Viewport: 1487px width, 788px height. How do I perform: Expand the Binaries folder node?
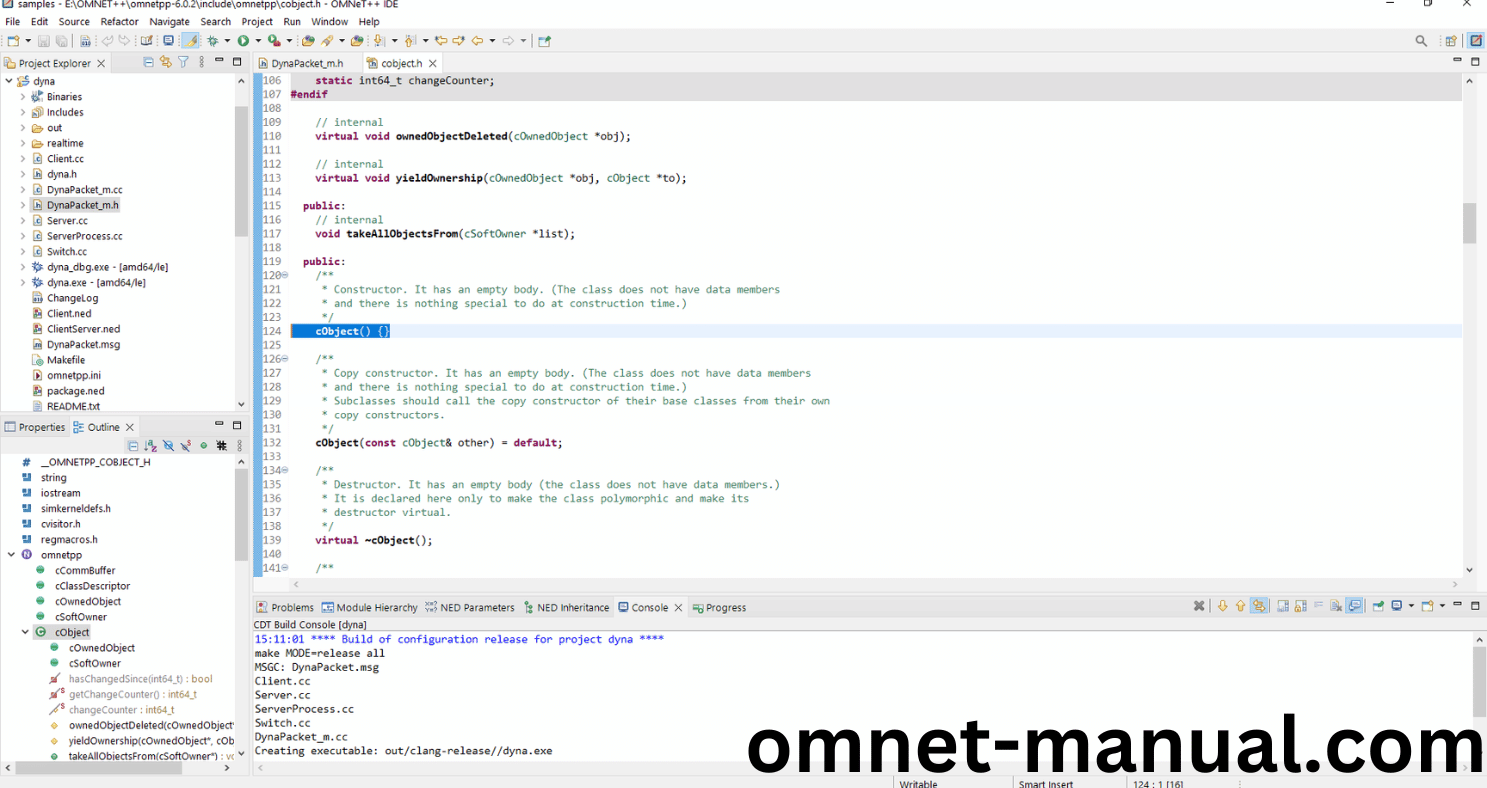click(23, 97)
